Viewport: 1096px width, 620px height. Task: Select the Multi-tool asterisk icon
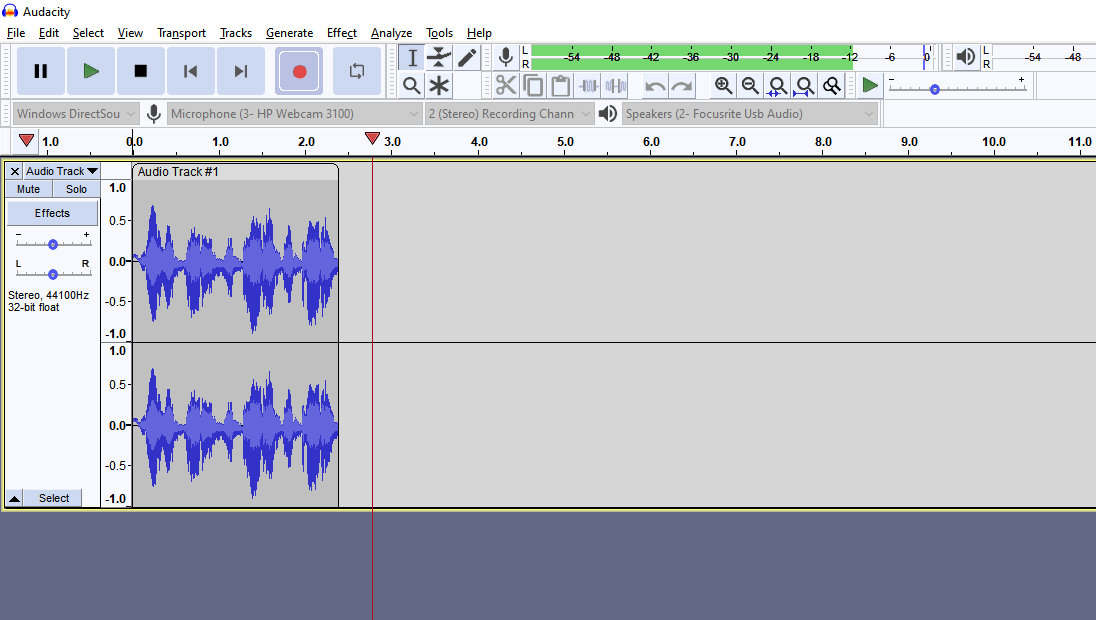tap(439, 86)
